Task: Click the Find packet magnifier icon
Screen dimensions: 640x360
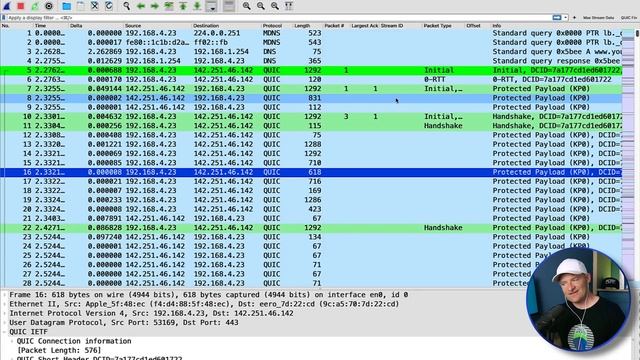Action: click(x=127, y=6)
